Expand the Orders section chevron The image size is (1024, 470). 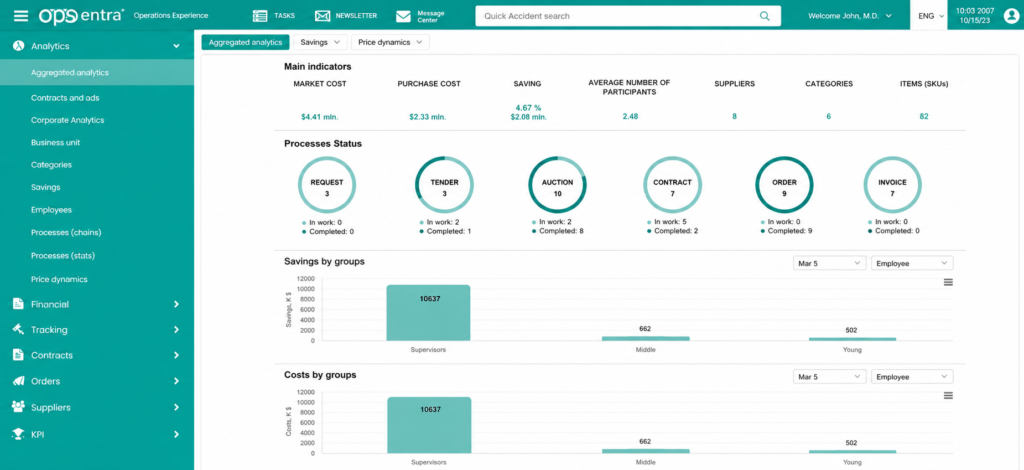[x=176, y=381]
